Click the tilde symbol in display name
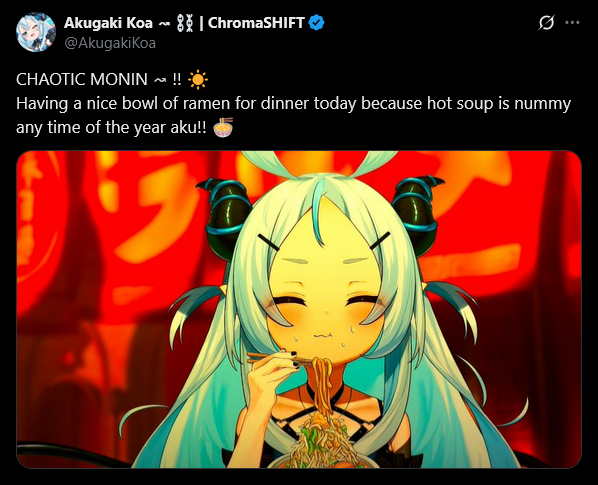The height and width of the screenshot is (485, 598). [164, 24]
